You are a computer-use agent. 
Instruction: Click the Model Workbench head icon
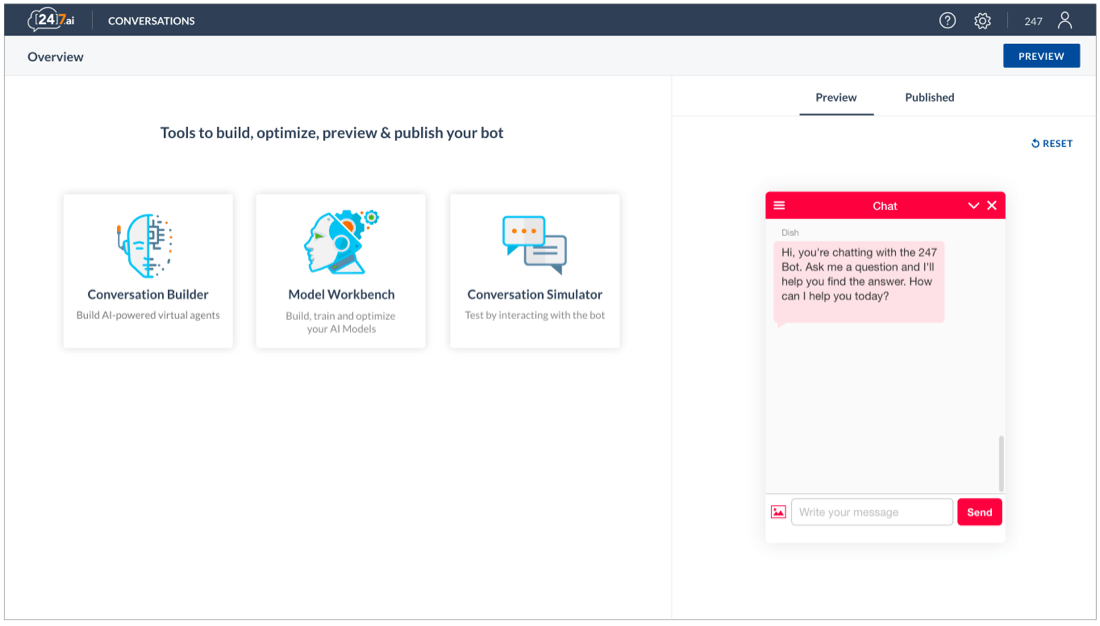[341, 242]
